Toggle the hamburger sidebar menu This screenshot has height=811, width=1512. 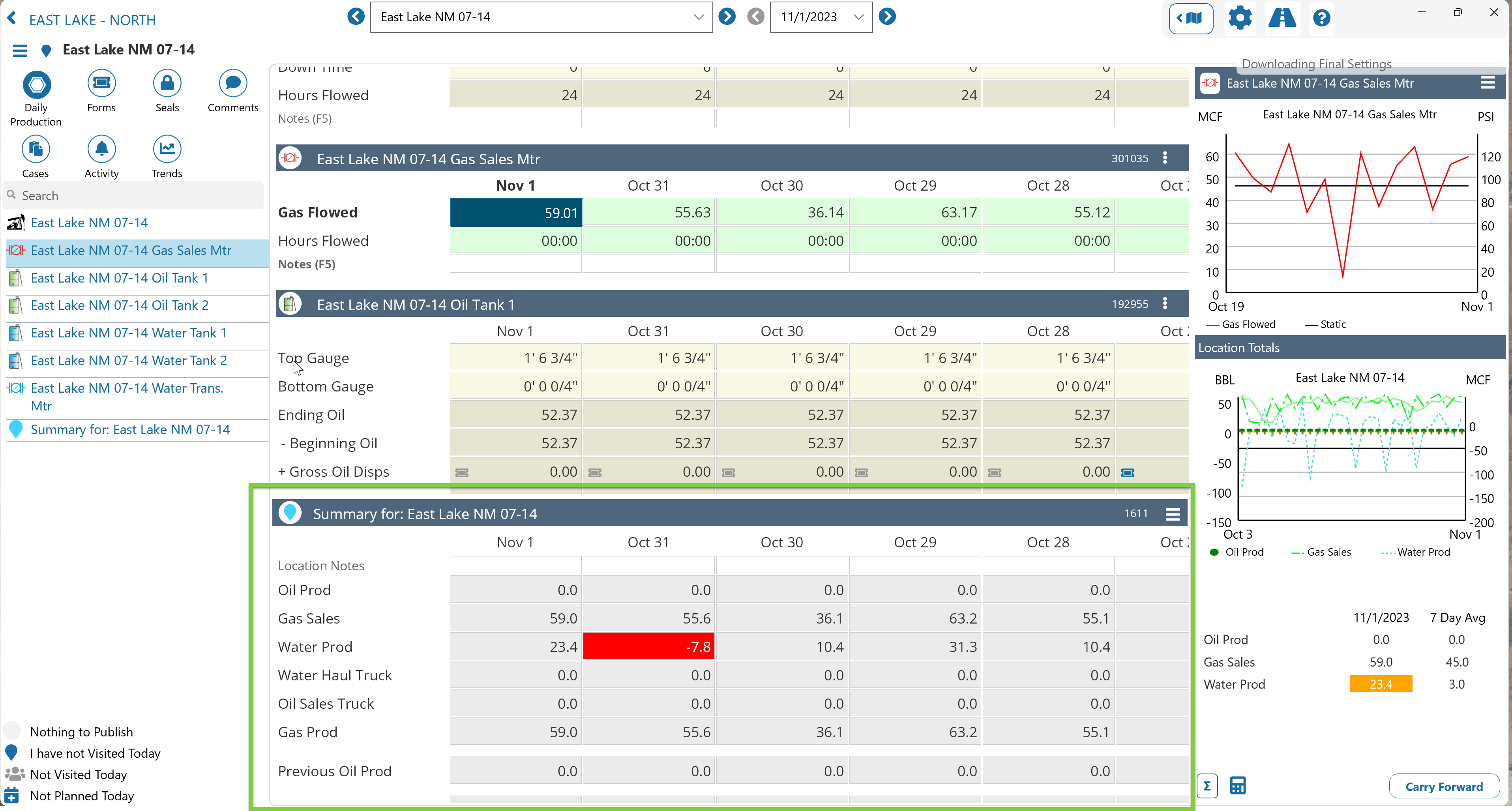click(x=20, y=51)
